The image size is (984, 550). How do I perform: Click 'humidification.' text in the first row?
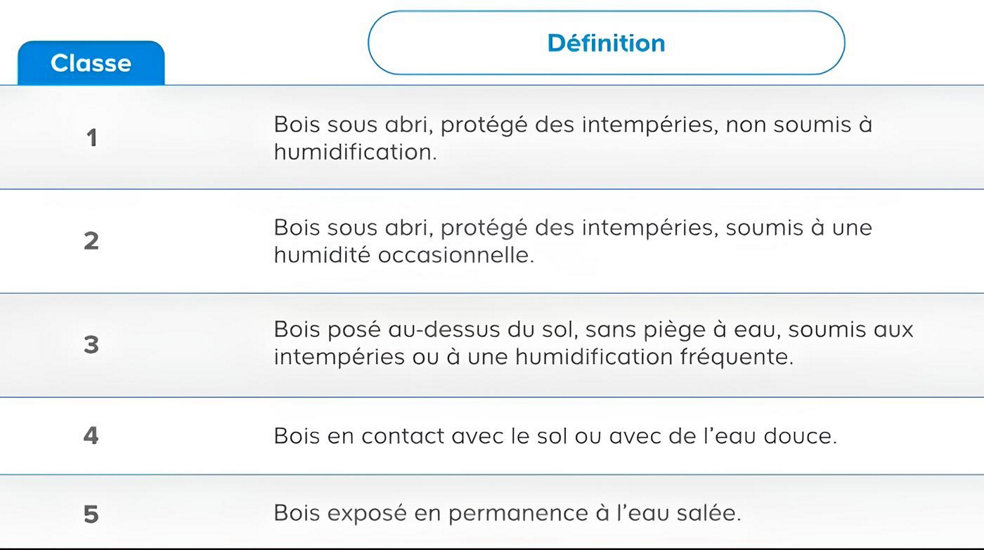tap(355, 152)
